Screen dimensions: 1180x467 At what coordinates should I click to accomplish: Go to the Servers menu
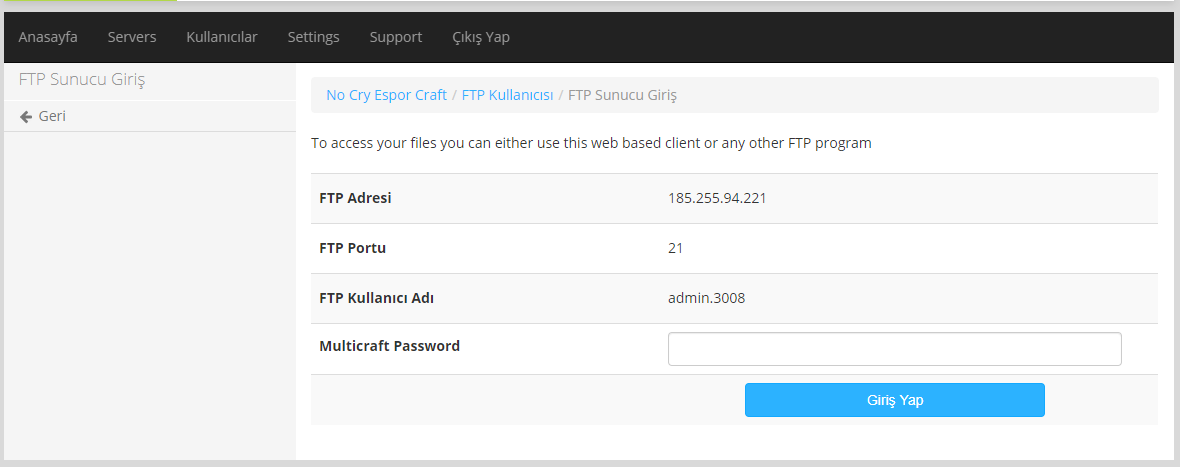coord(132,37)
